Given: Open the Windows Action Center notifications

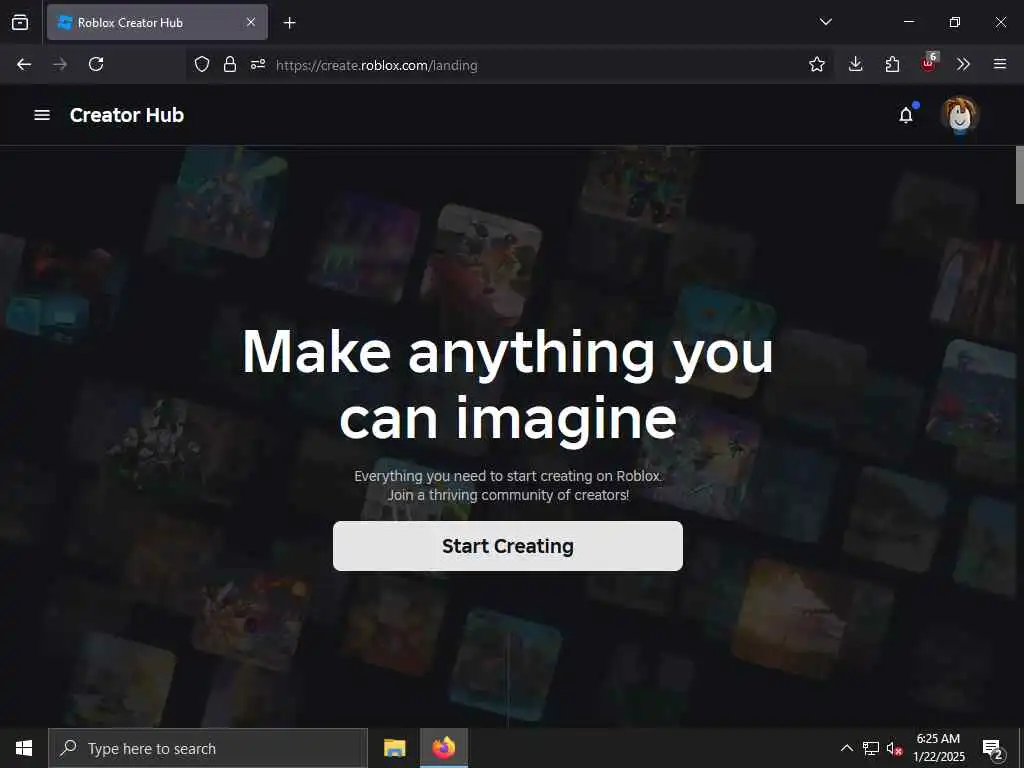Looking at the screenshot, I should (x=993, y=749).
